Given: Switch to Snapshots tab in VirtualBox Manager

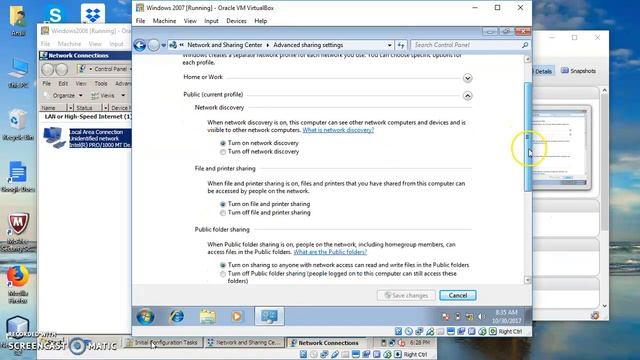Looking at the screenshot, I should click(578, 71).
